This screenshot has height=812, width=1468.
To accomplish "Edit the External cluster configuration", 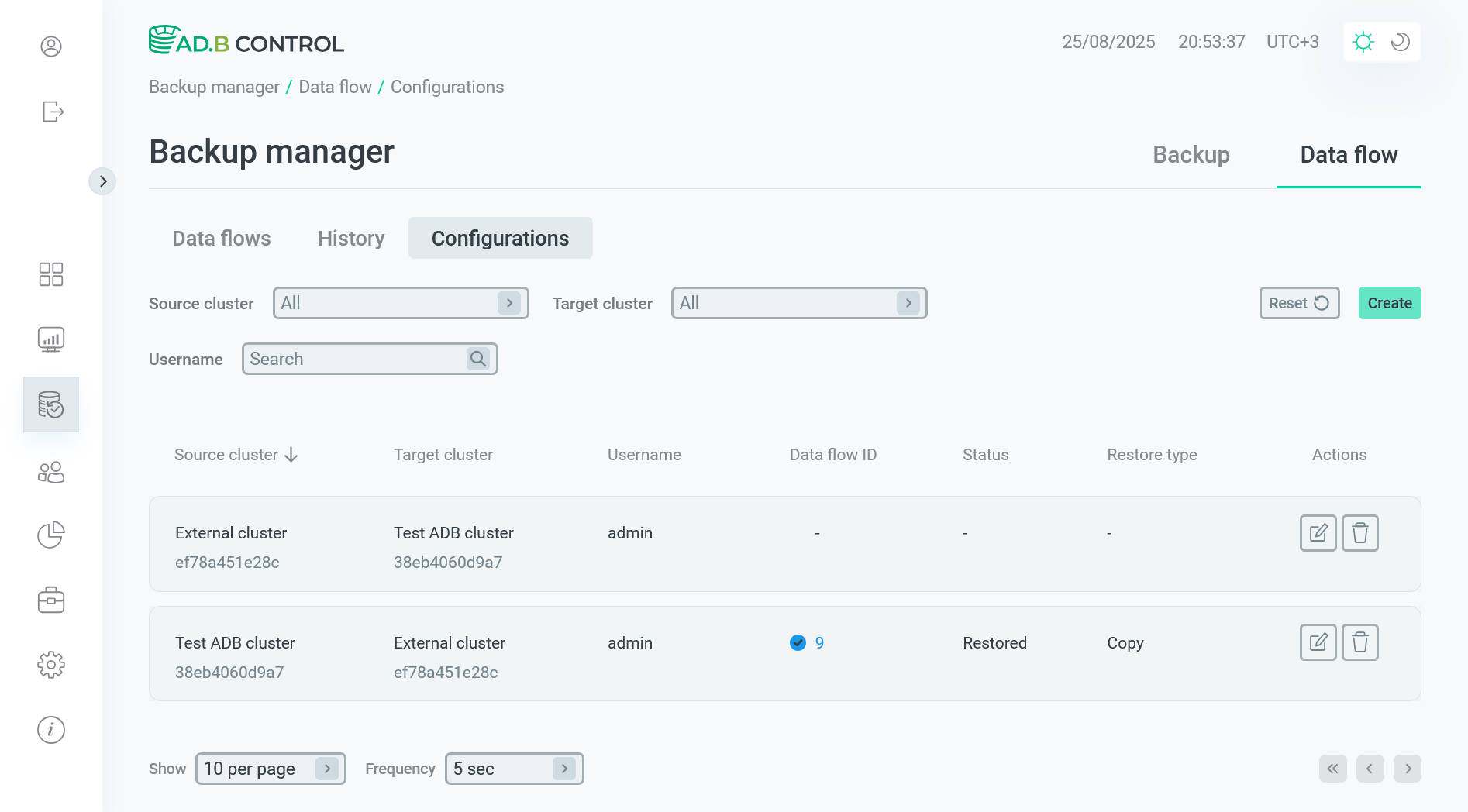I will (1317, 533).
